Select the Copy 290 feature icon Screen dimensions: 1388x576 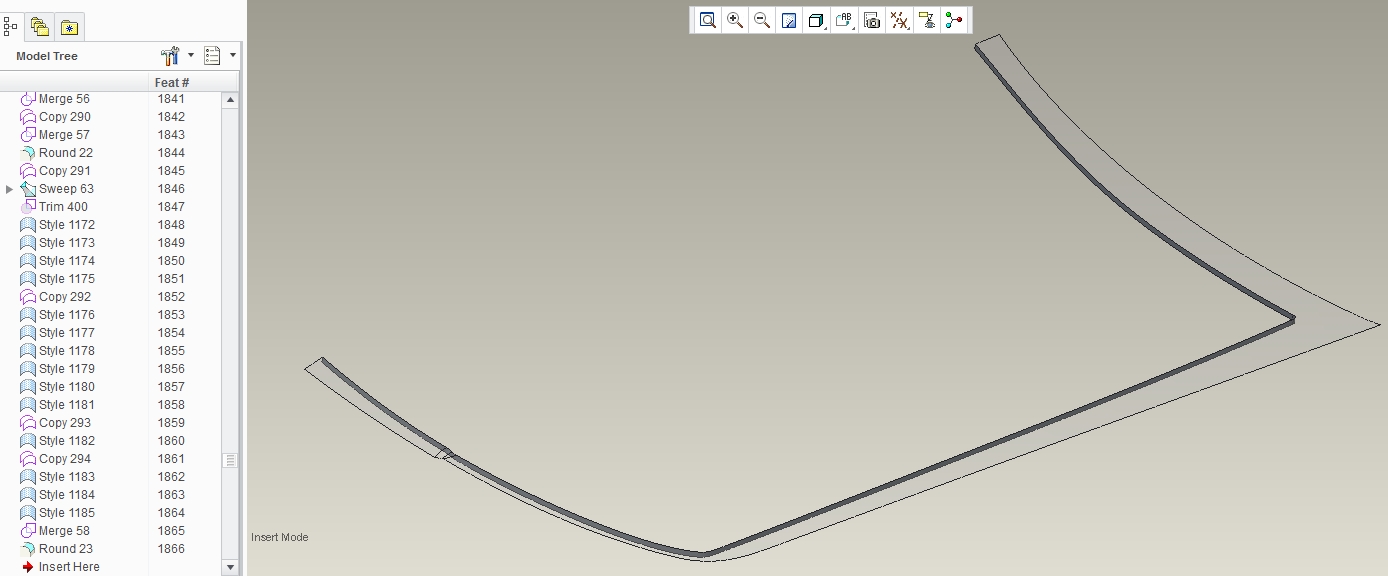[28, 117]
